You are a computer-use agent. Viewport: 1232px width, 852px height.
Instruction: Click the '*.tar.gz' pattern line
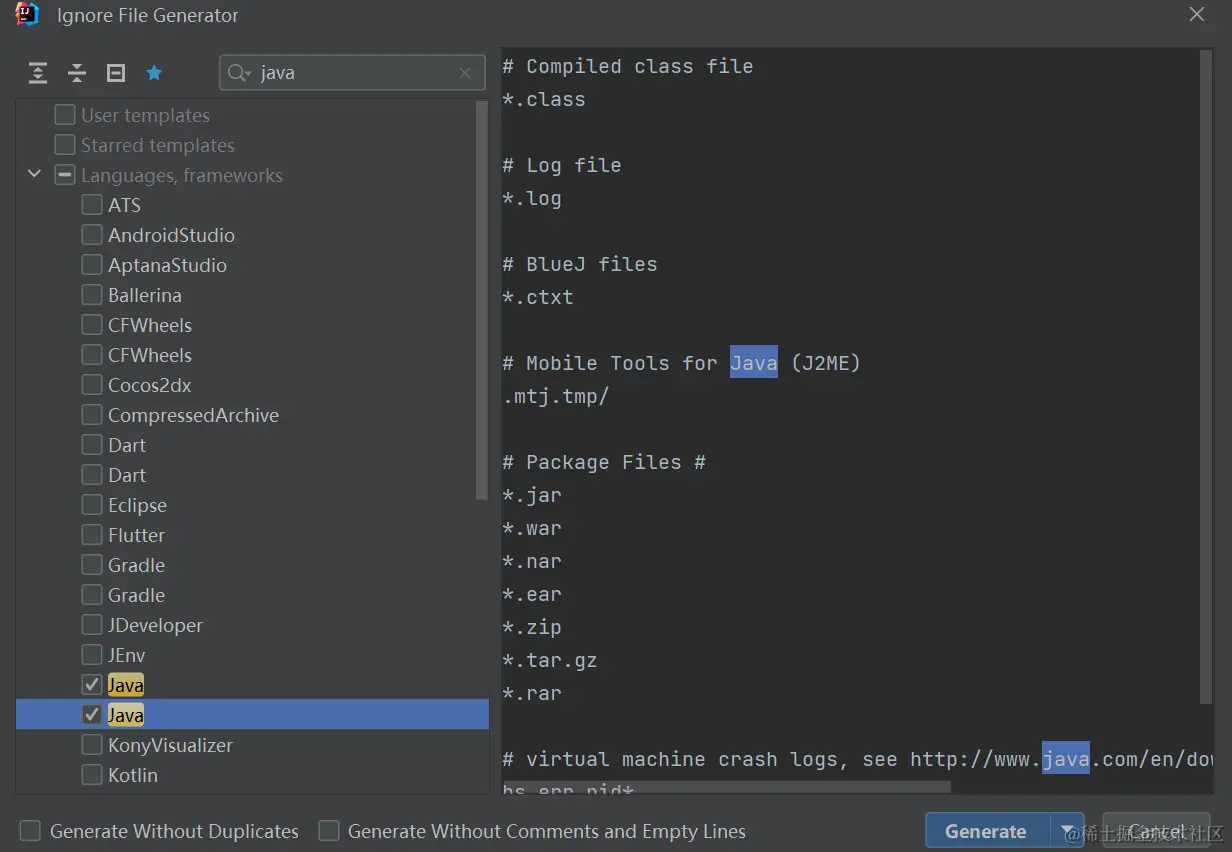(x=549, y=660)
